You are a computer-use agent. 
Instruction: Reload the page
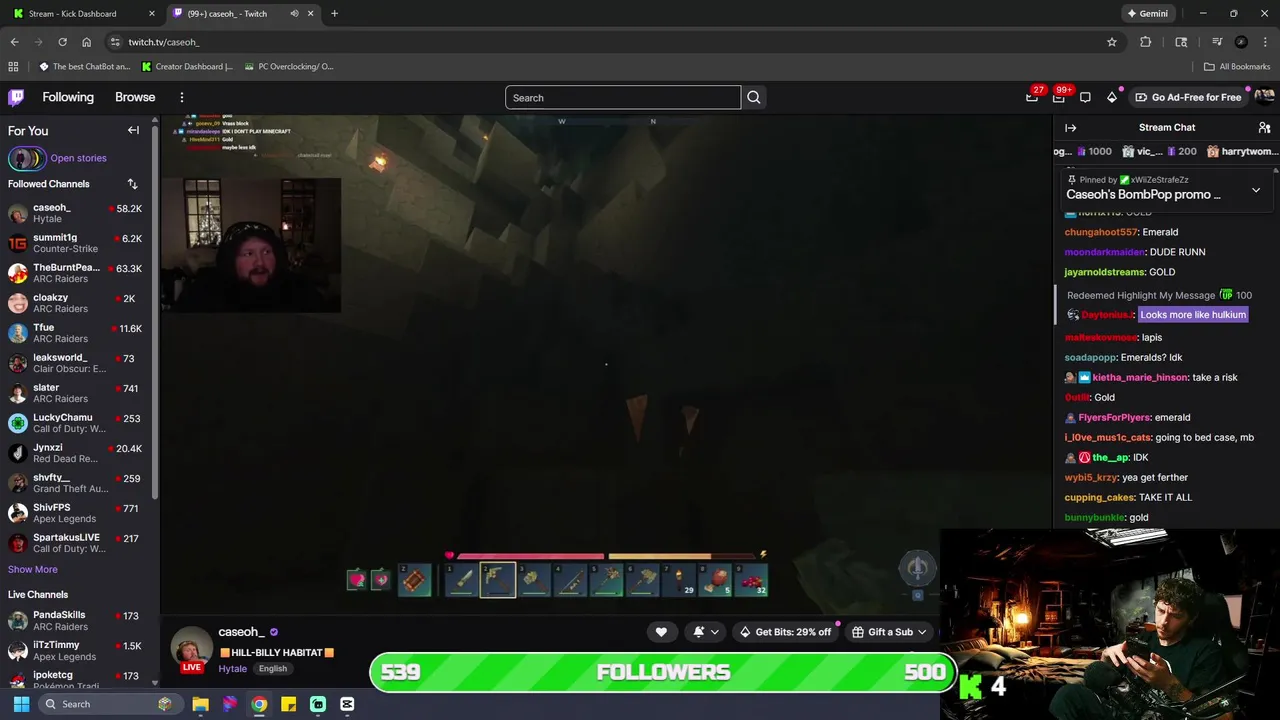tap(62, 42)
